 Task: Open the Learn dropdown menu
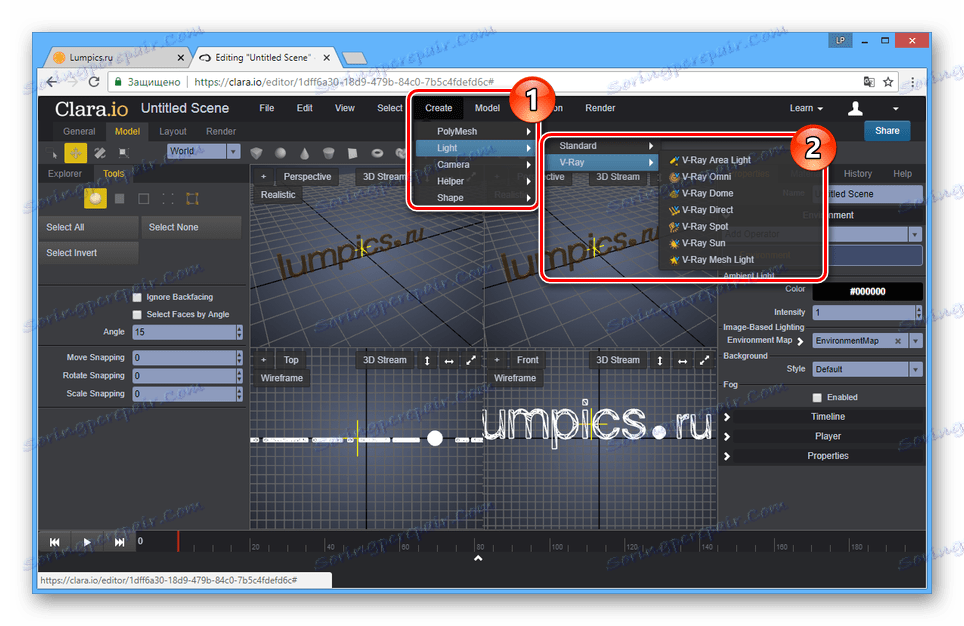(806, 108)
